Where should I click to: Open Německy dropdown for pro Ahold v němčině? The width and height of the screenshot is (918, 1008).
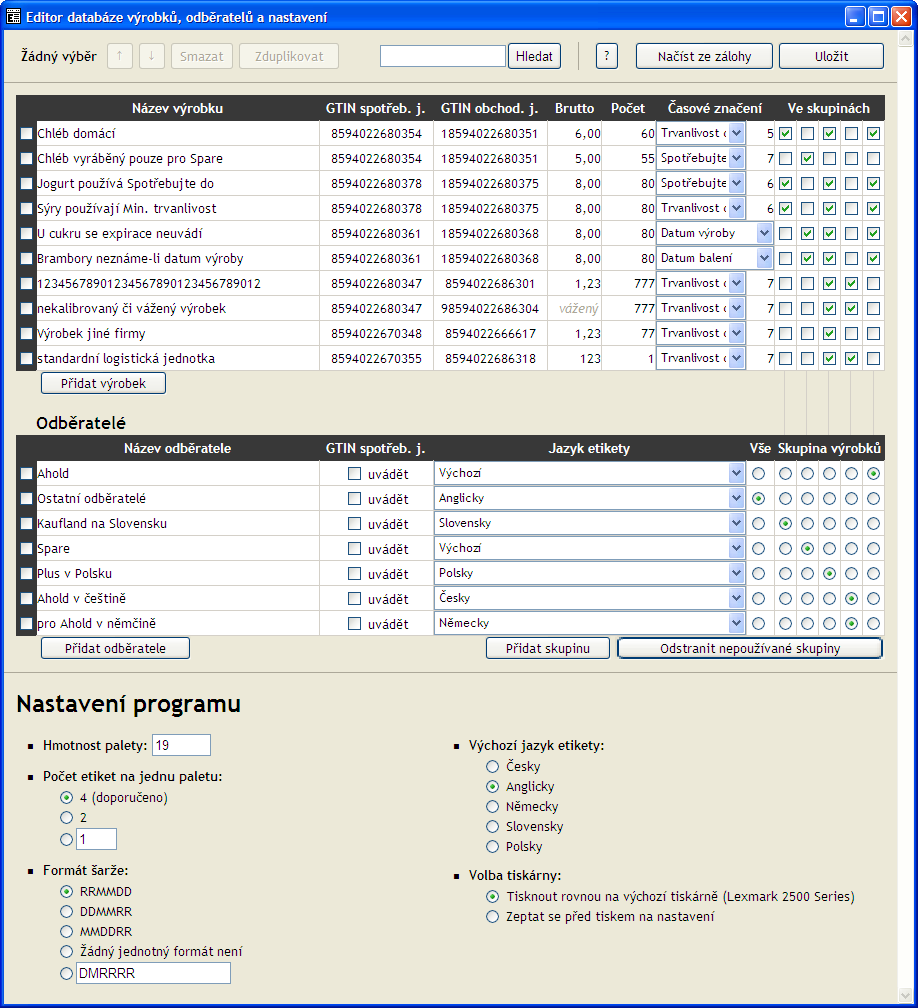pos(590,624)
